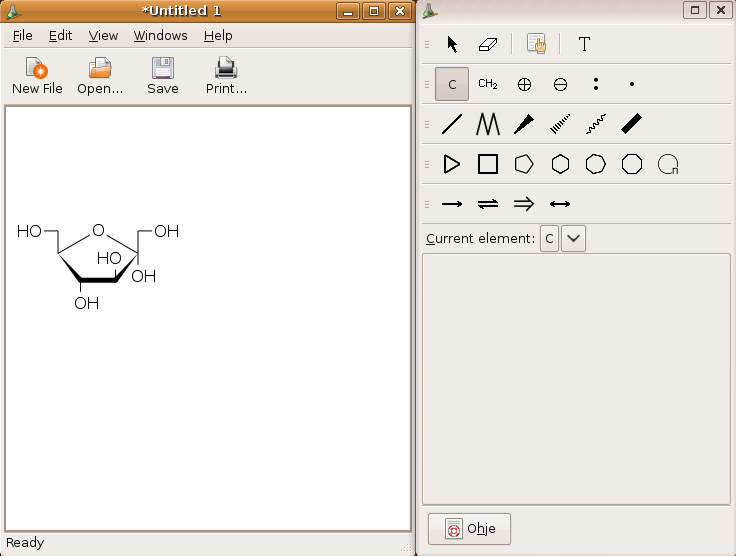This screenshot has height=556, width=736.
Task: Select the hashed bond tool
Action: (559, 124)
